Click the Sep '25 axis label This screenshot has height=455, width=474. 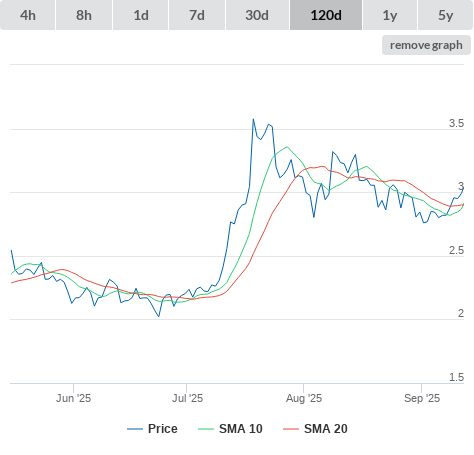pos(422,398)
